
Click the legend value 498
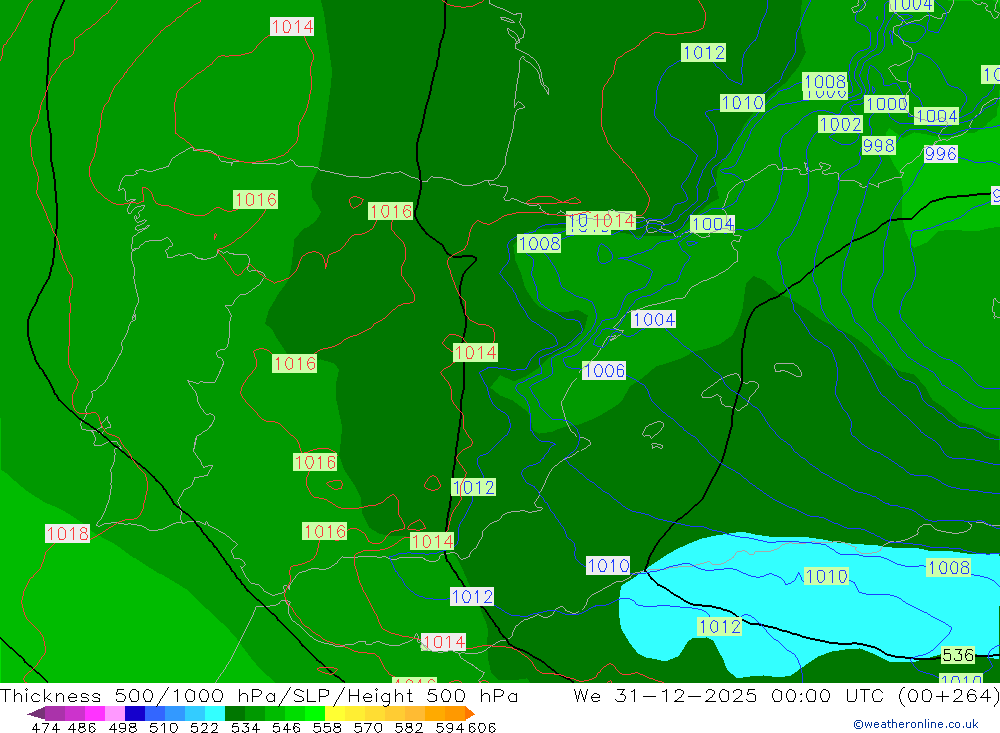[122, 727]
